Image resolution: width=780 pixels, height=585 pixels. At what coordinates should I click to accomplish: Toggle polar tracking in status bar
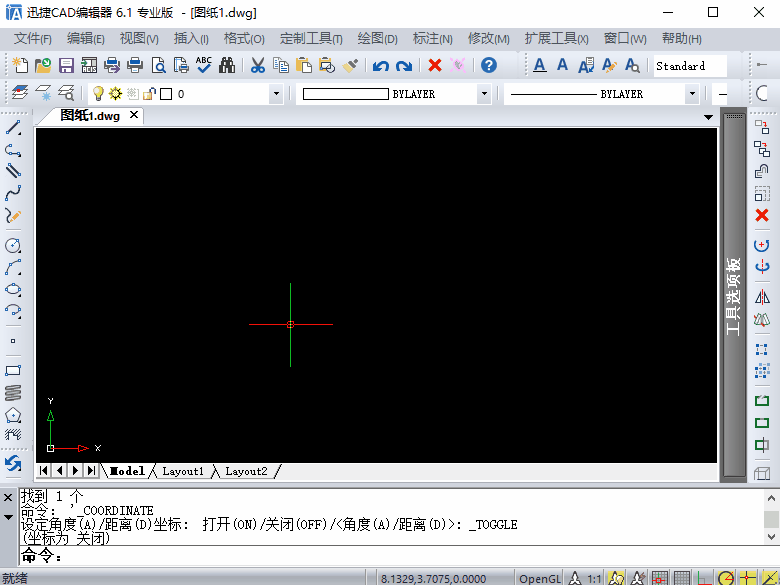(x=726, y=579)
